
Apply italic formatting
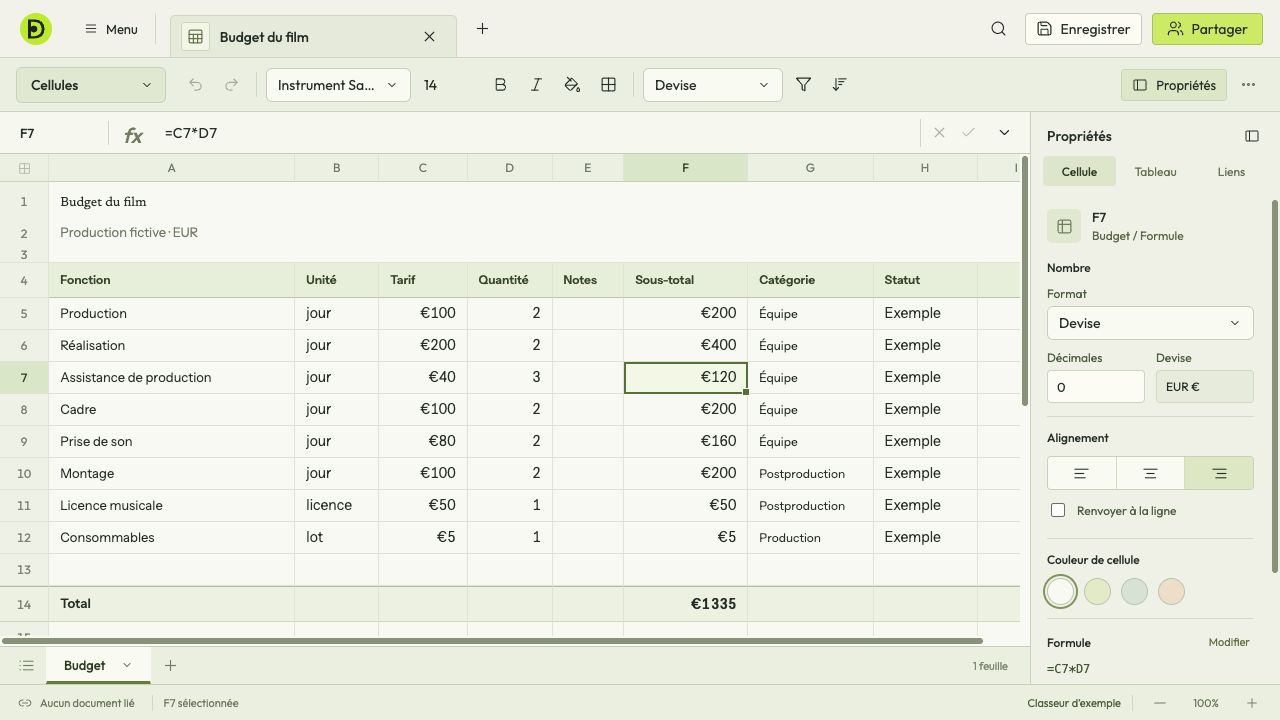(x=536, y=85)
